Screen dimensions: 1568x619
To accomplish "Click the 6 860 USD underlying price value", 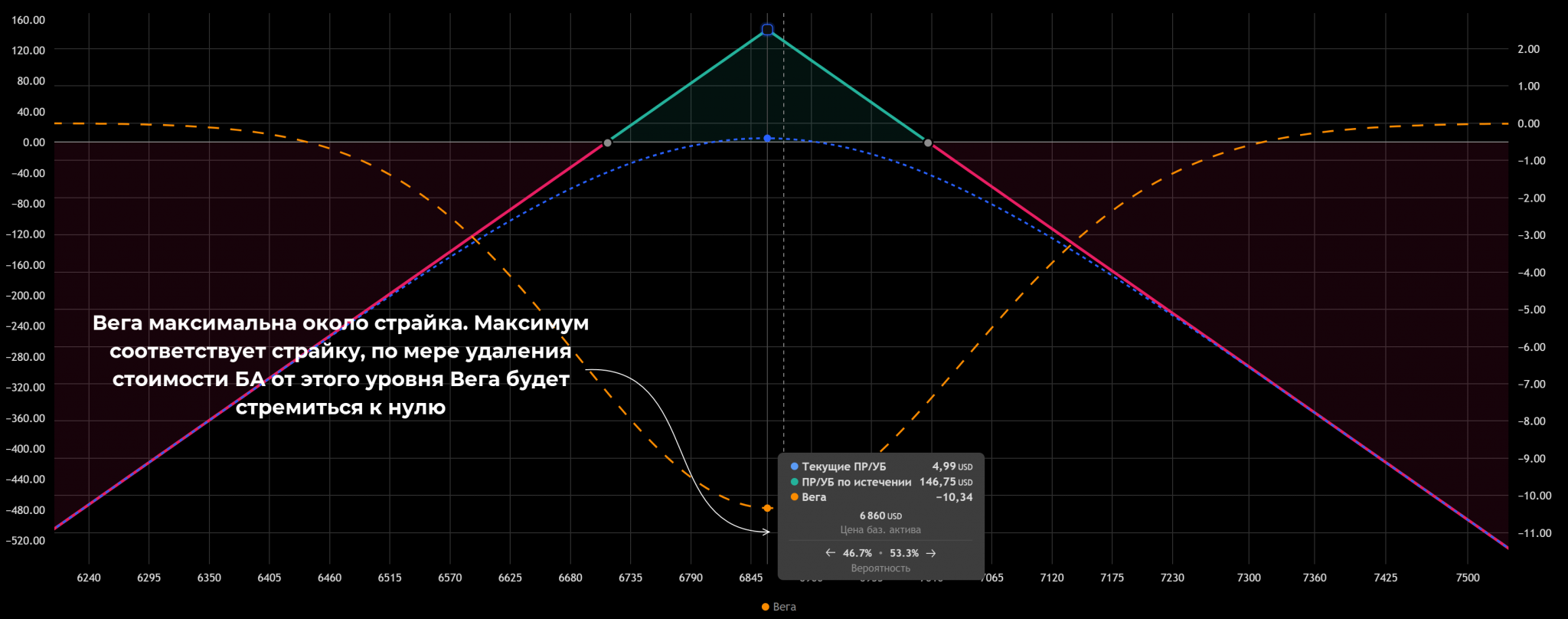I will (x=880, y=516).
